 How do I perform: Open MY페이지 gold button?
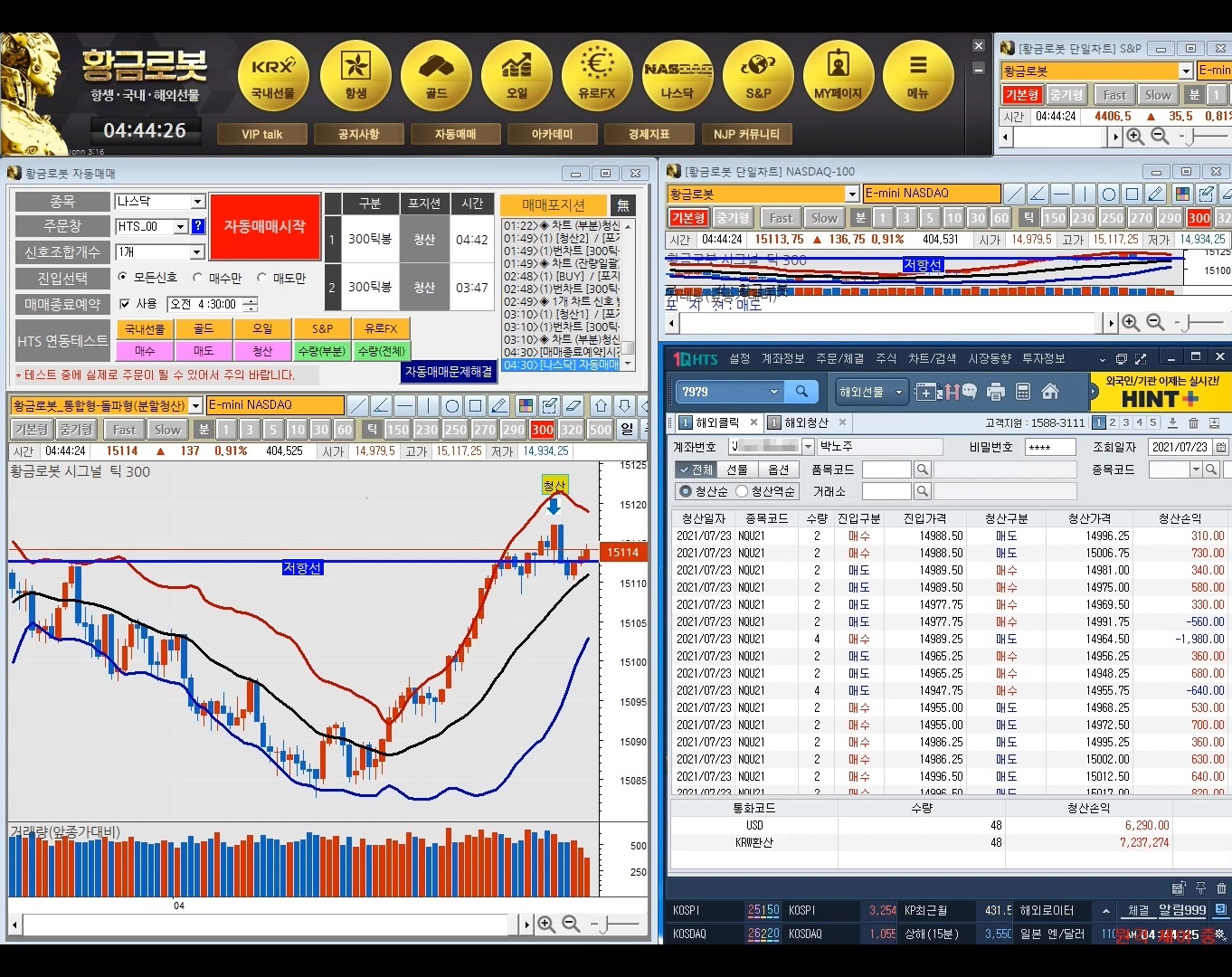(x=839, y=76)
